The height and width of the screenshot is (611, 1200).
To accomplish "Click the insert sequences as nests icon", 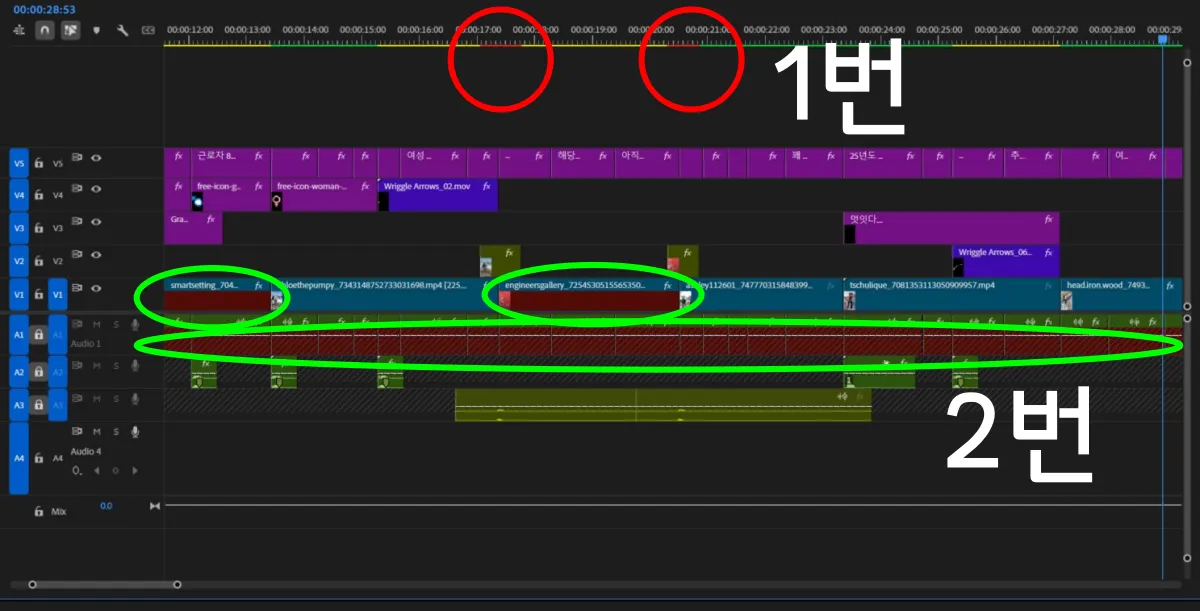I will [19, 31].
